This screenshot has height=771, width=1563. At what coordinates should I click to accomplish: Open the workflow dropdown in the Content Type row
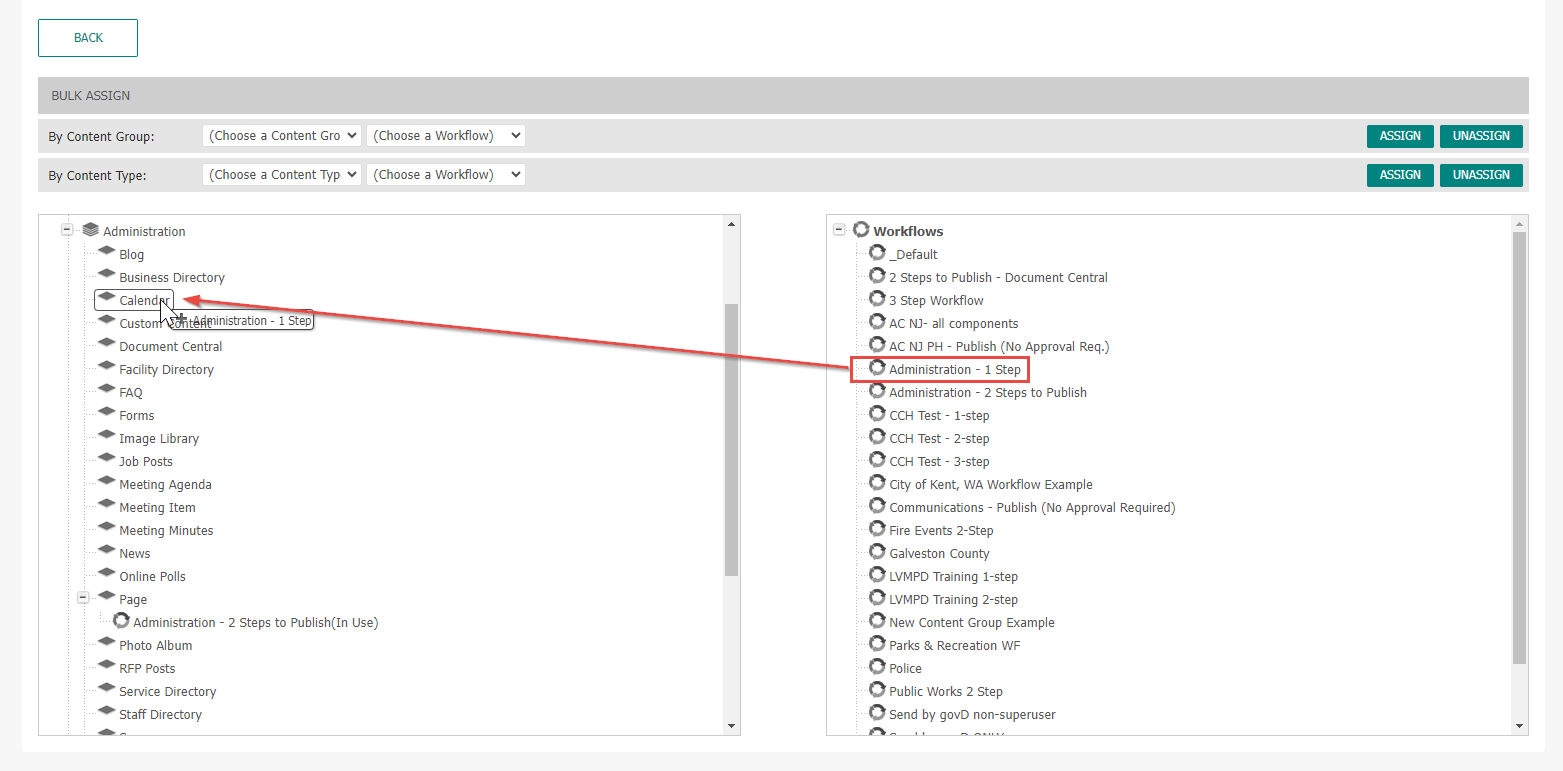pyautogui.click(x=445, y=173)
